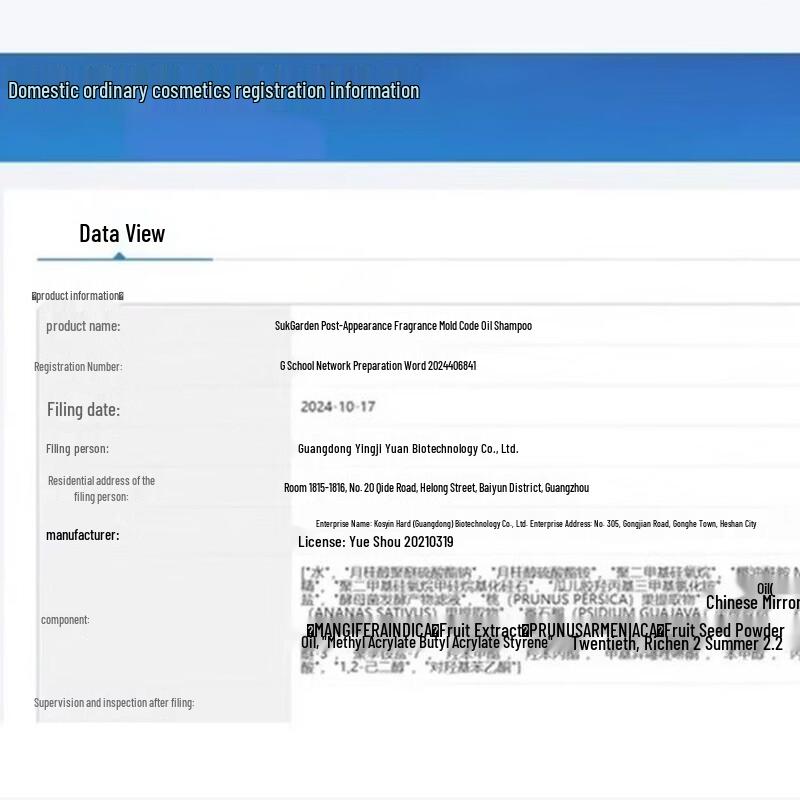Select the 2024-10-17 filing date value

point(338,407)
